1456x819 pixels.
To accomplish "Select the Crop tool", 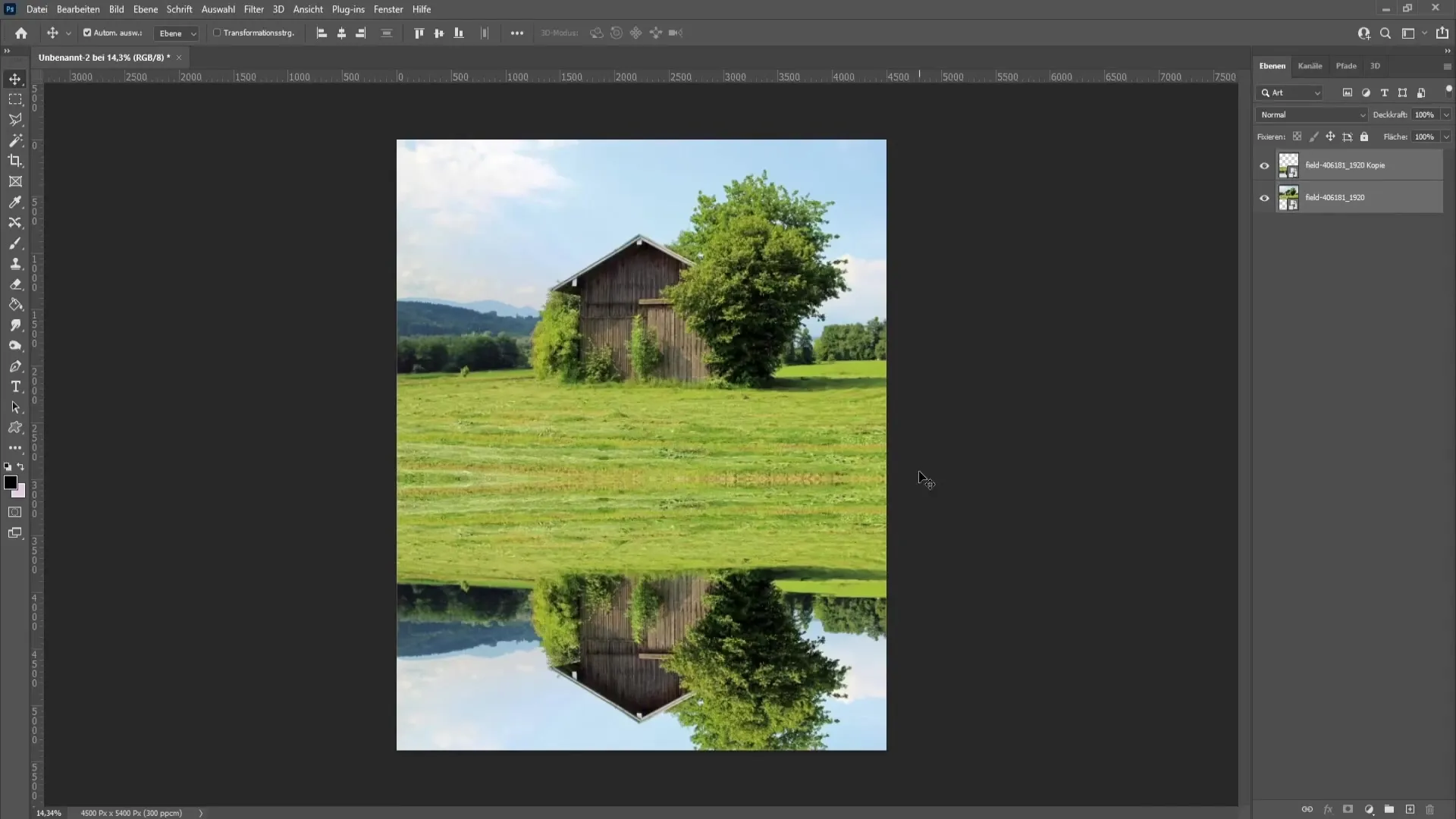I will tap(15, 160).
